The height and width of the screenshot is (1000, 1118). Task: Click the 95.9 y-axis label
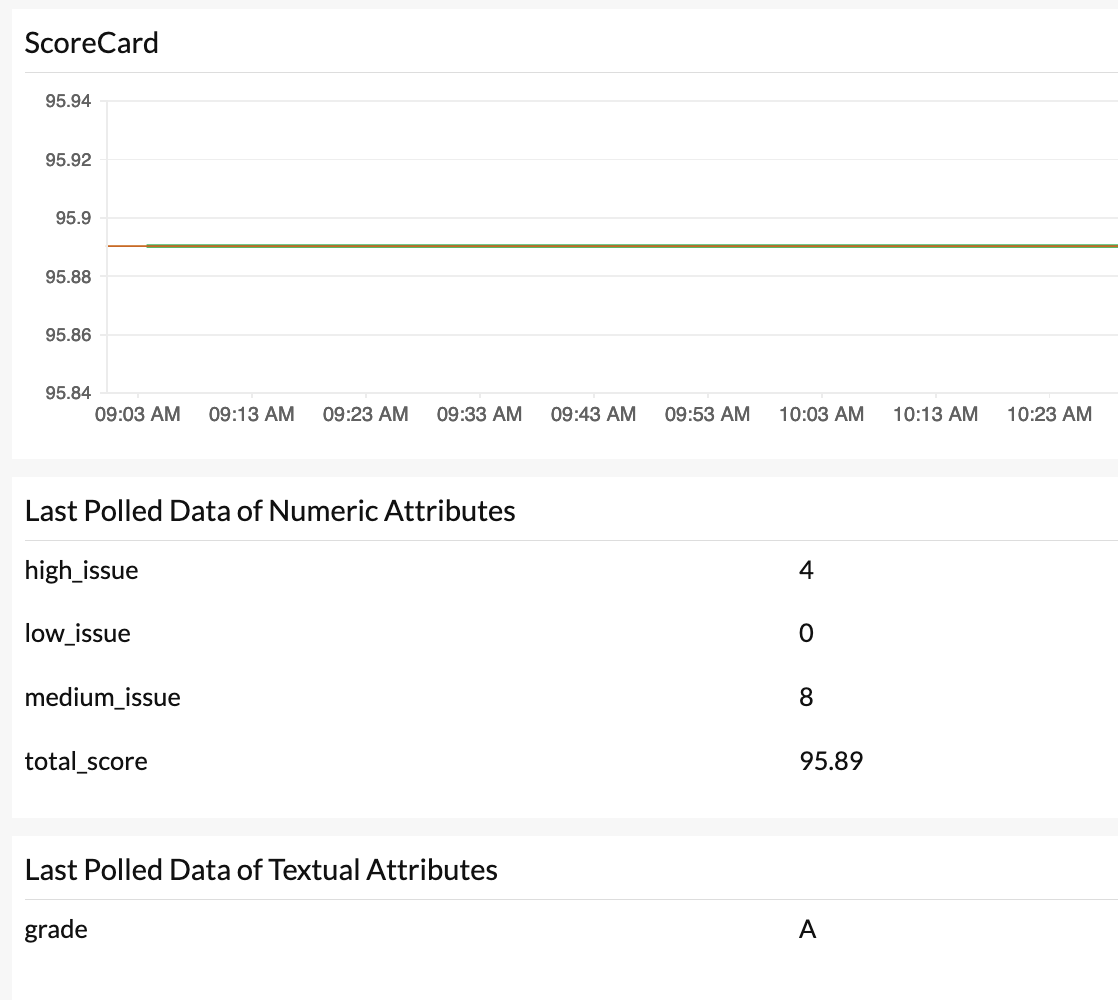(x=74, y=218)
